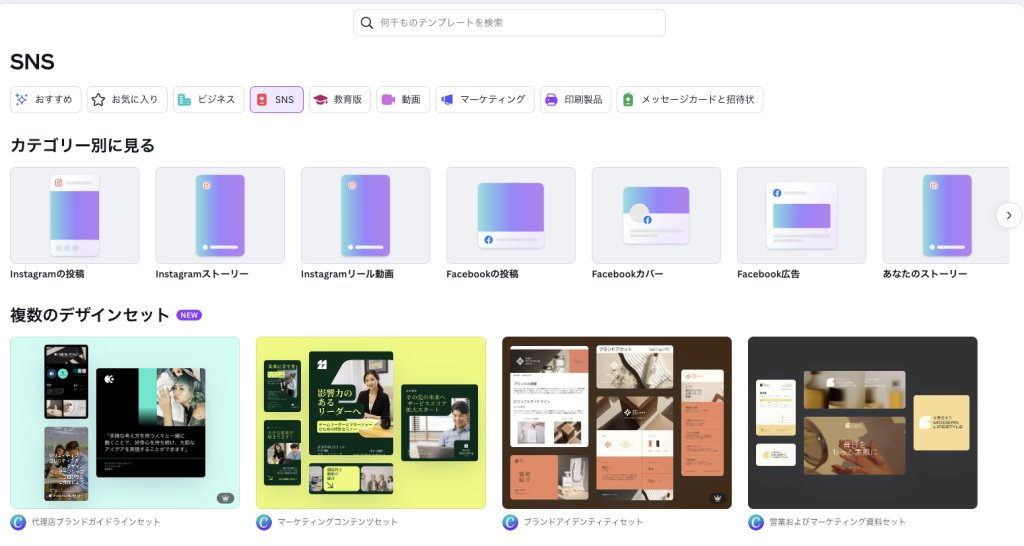Image resolution: width=1024 pixels, height=546 pixels.
Task: Choose the Instagramストーリー category card
Action: tap(220, 215)
